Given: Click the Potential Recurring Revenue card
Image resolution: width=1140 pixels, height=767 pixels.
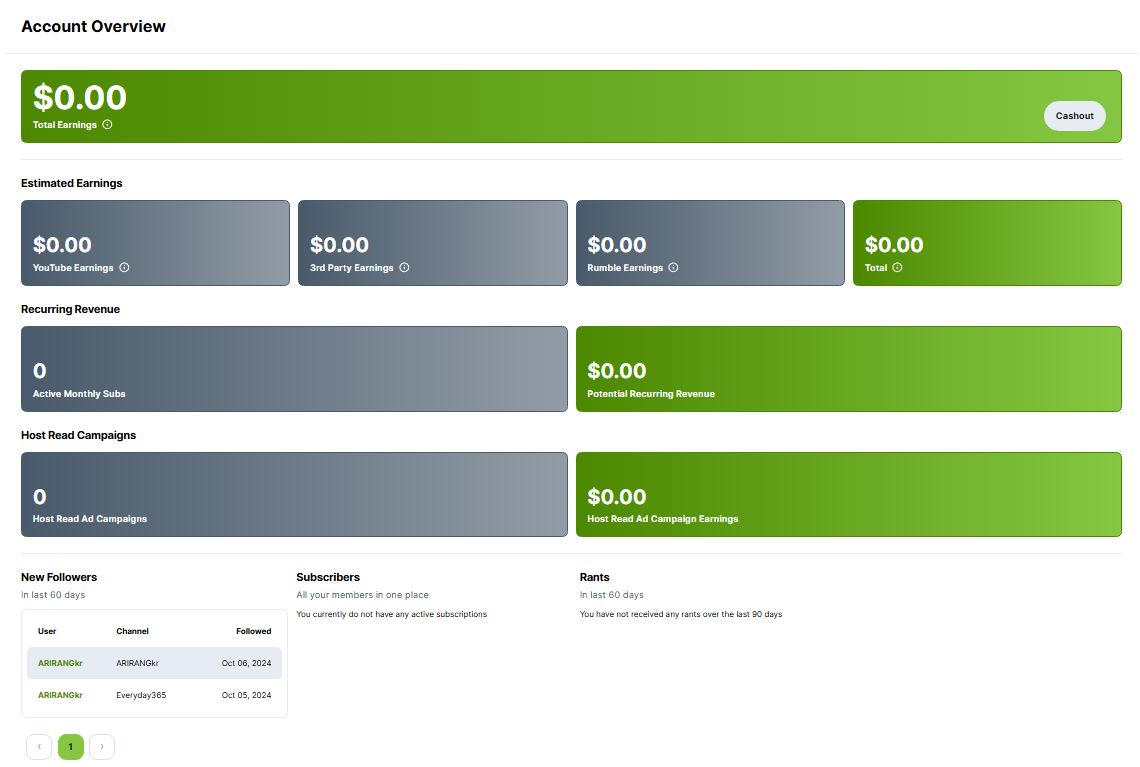Looking at the screenshot, I should click(x=848, y=369).
